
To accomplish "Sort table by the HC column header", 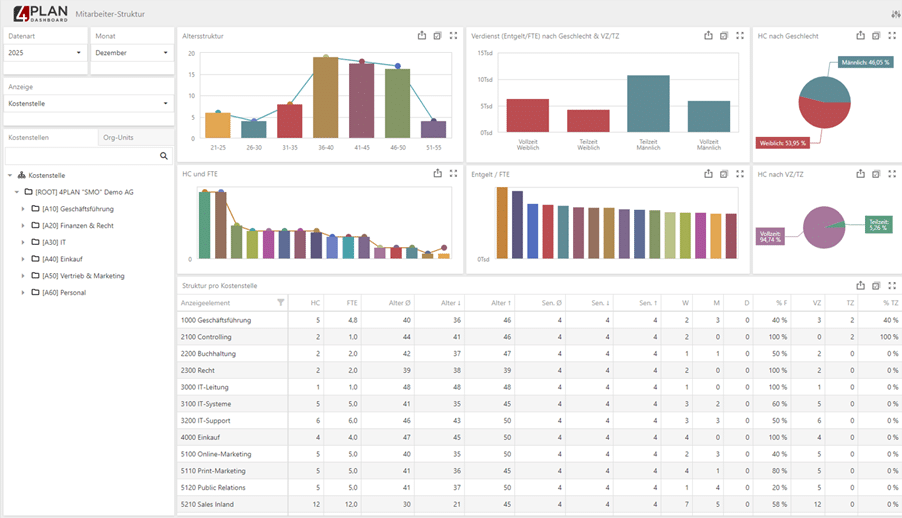I will point(315,303).
